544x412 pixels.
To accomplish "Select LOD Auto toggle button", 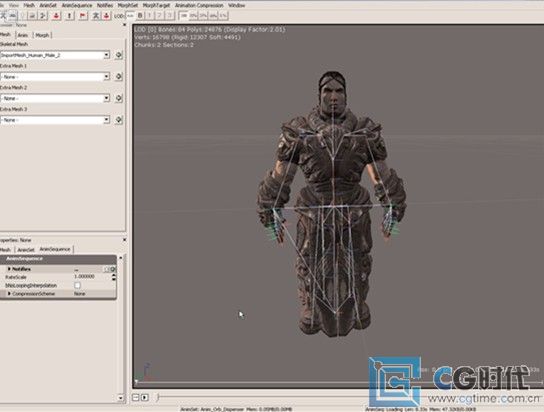I will coord(130,16).
